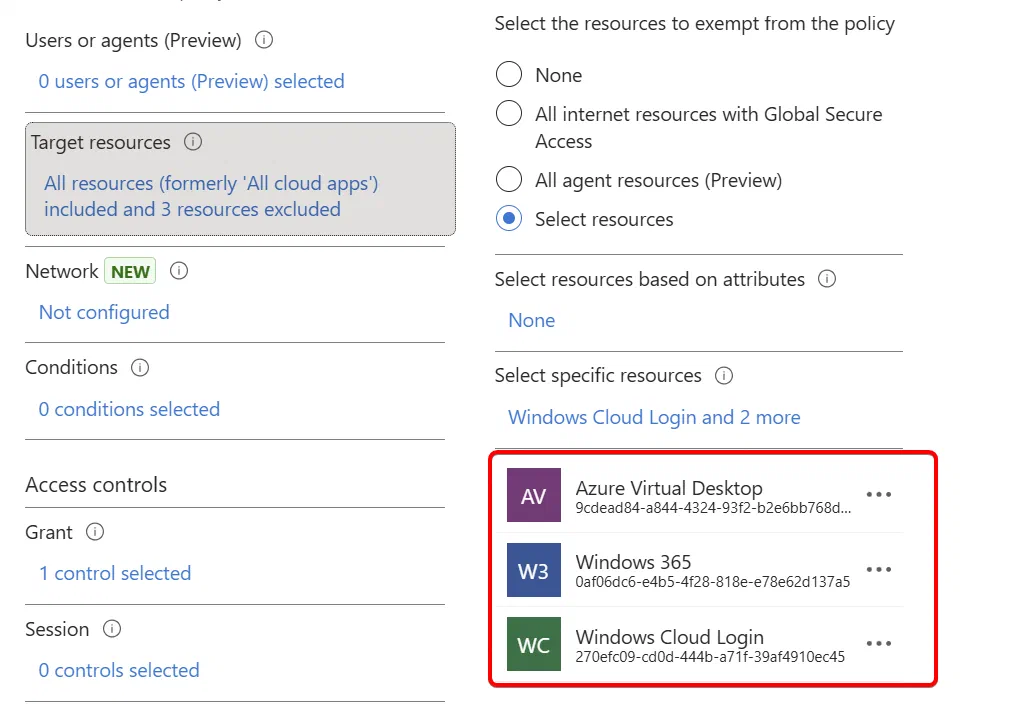
Task: Open 0 users or agents (Preview) selected link
Action: [x=191, y=81]
